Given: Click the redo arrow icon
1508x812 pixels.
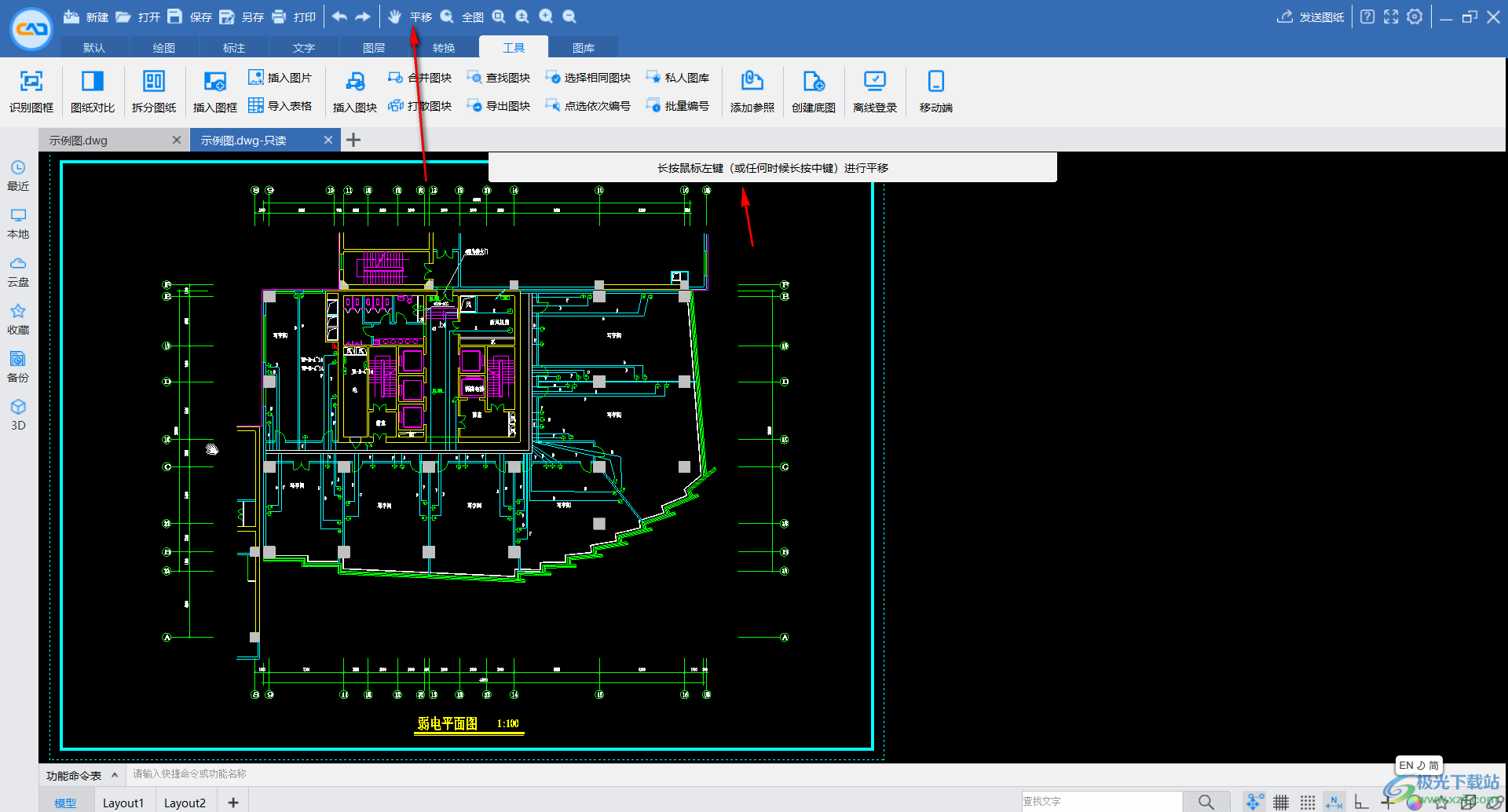Looking at the screenshot, I should click(x=363, y=16).
